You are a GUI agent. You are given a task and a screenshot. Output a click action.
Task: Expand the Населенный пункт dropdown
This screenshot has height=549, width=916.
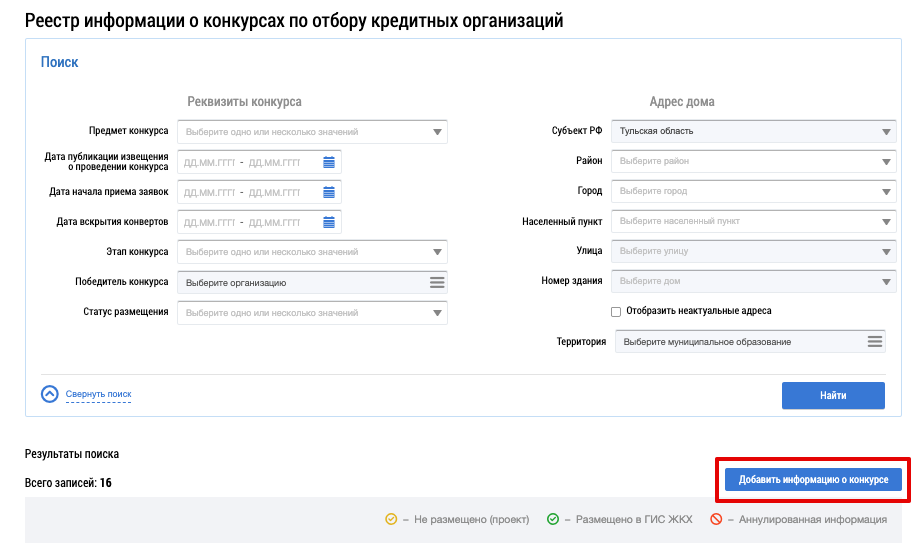tap(887, 222)
